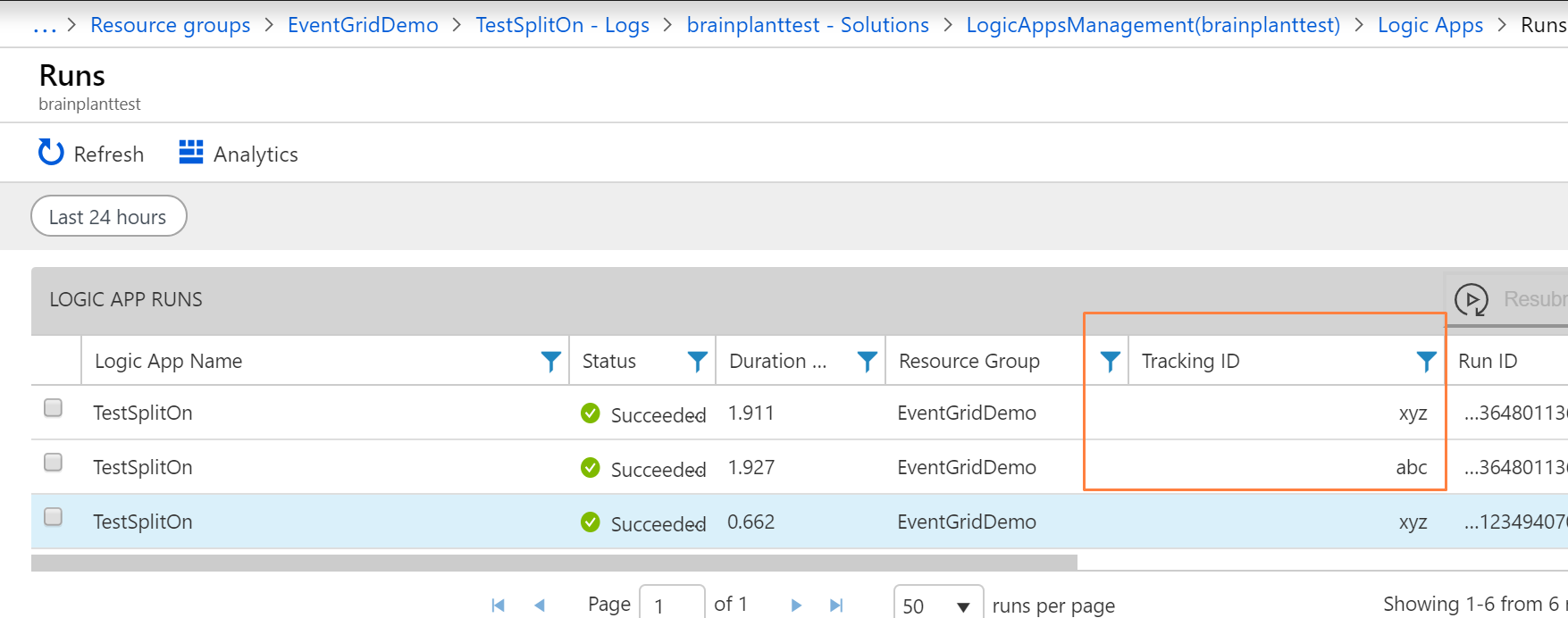This screenshot has height=618, width=1568.
Task: Go to first page arrow
Action: tap(499, 605)
